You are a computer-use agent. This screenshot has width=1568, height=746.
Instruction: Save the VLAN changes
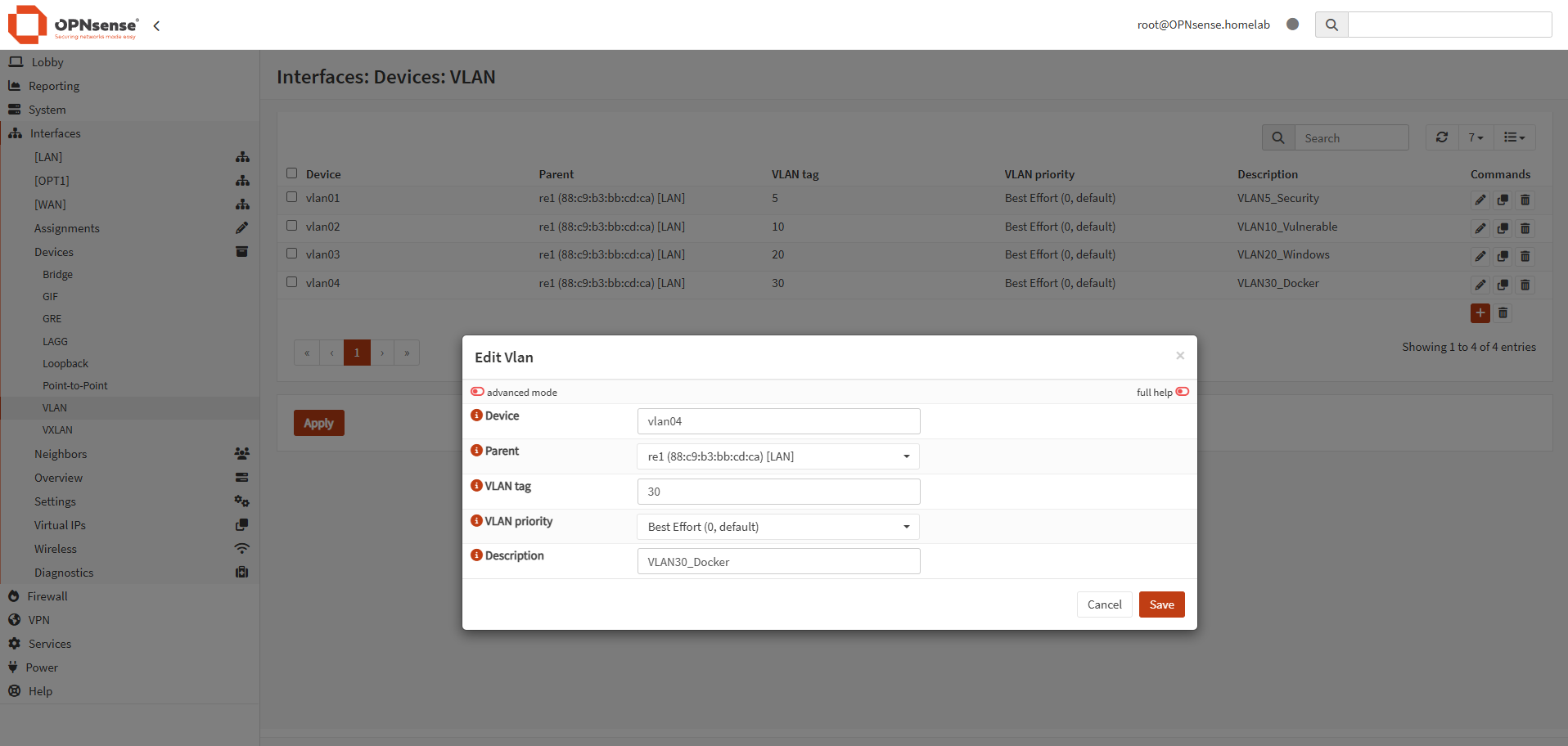pyautogui.click(x=1161, y=604)
